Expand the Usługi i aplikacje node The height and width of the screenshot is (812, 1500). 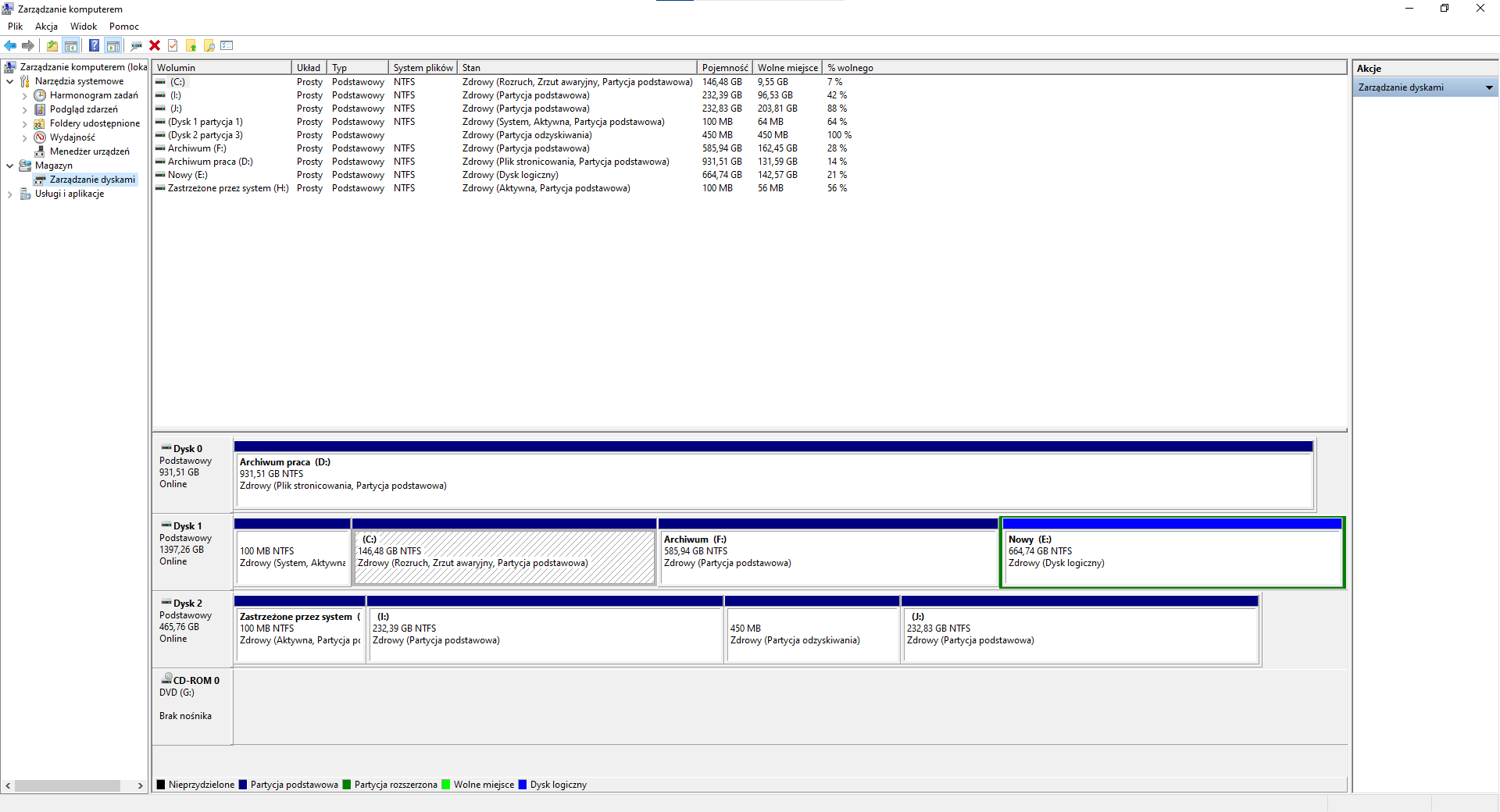tap(9, 194)
